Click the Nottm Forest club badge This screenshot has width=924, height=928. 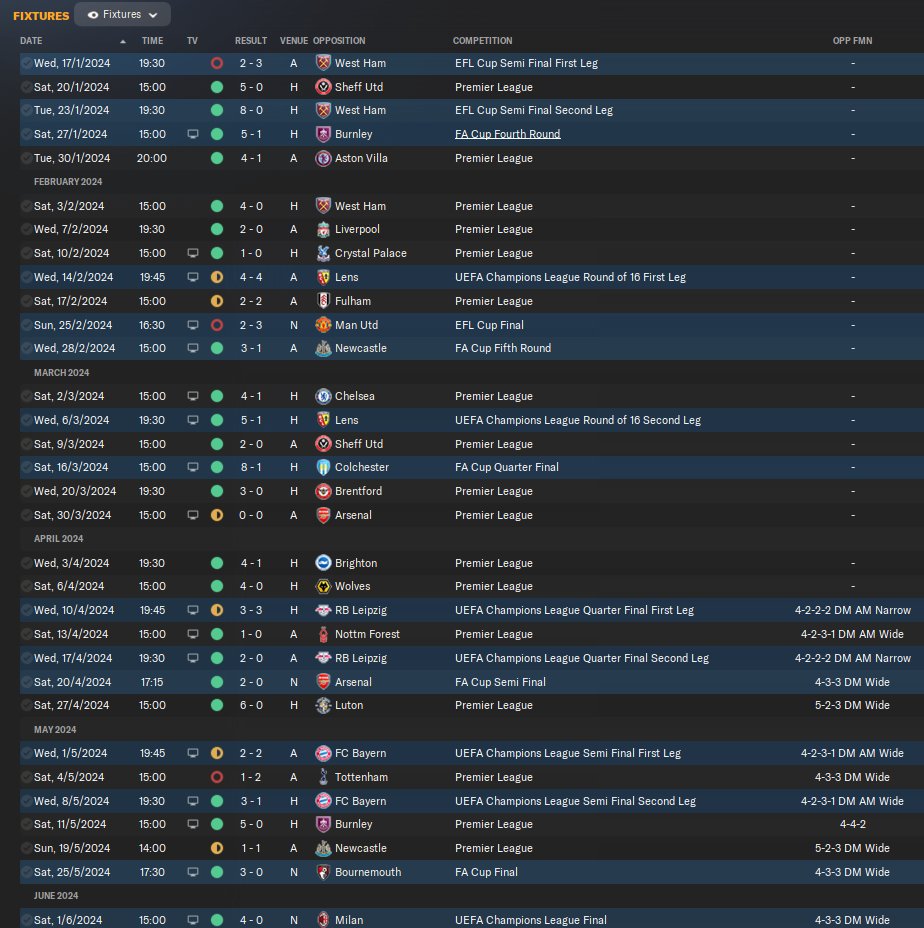click(x=323, y=634)
